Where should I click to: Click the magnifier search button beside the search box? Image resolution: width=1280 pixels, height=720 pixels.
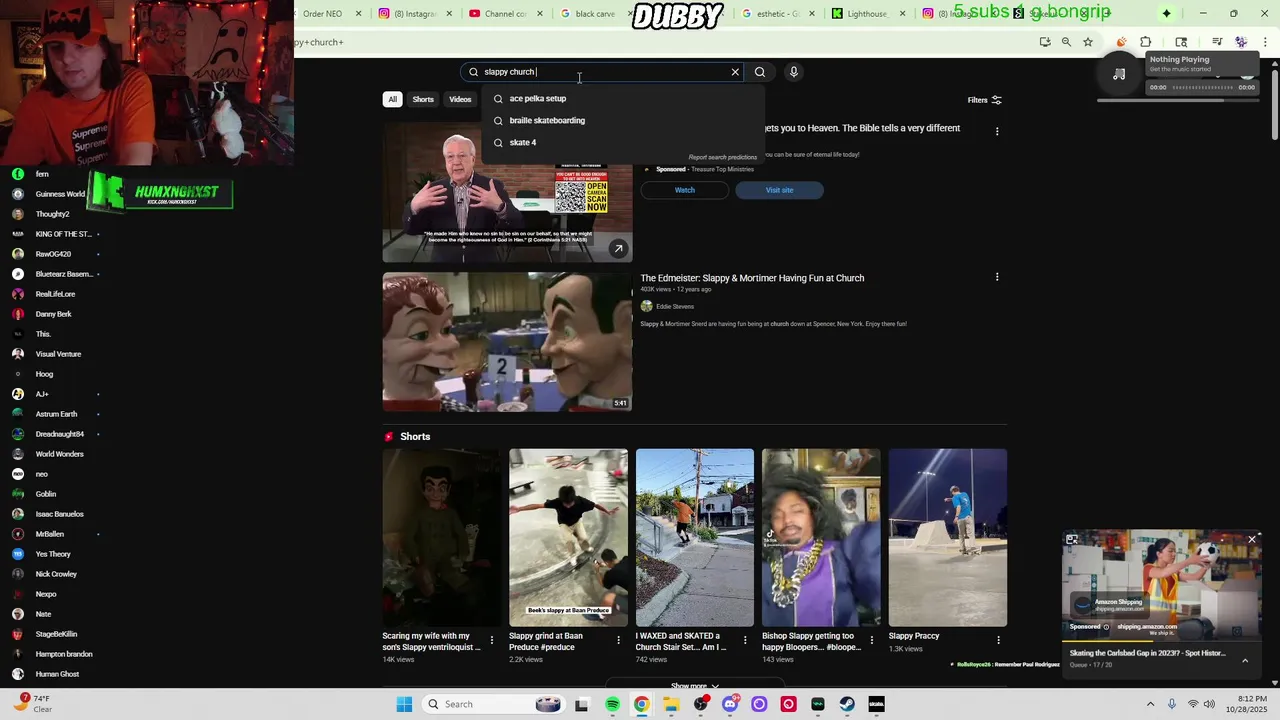pos(760,72)
